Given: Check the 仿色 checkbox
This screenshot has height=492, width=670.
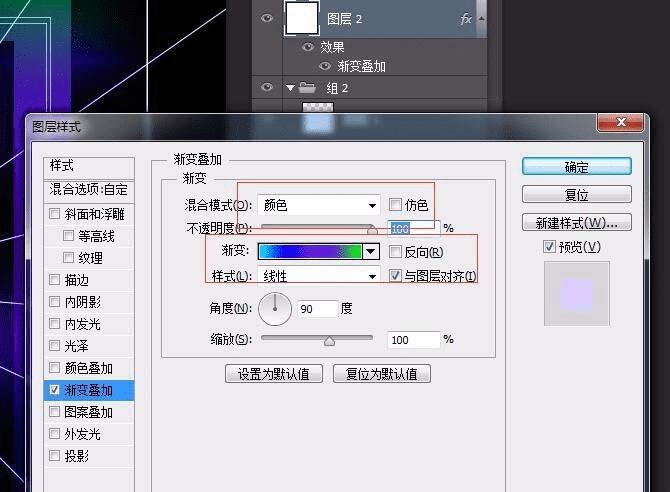Looking at the screenshot, I should tap(395, 205).
